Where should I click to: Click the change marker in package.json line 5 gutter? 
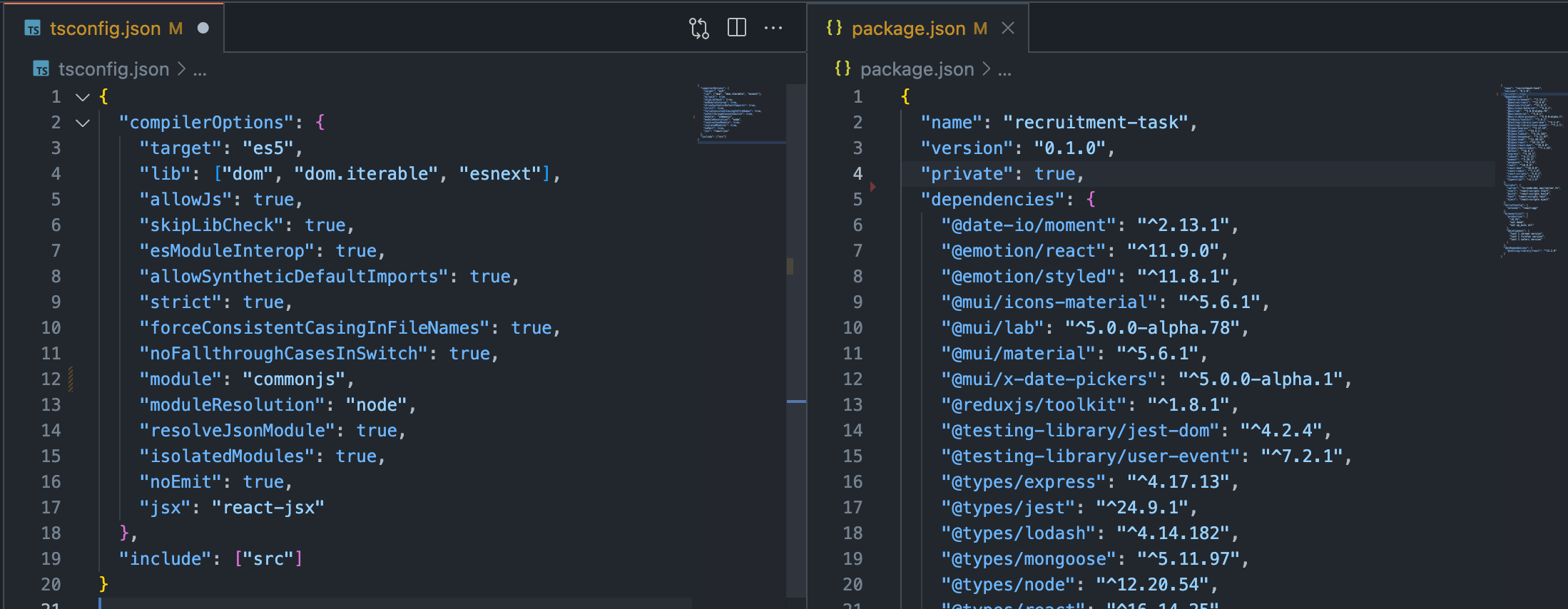pos(873,187)
